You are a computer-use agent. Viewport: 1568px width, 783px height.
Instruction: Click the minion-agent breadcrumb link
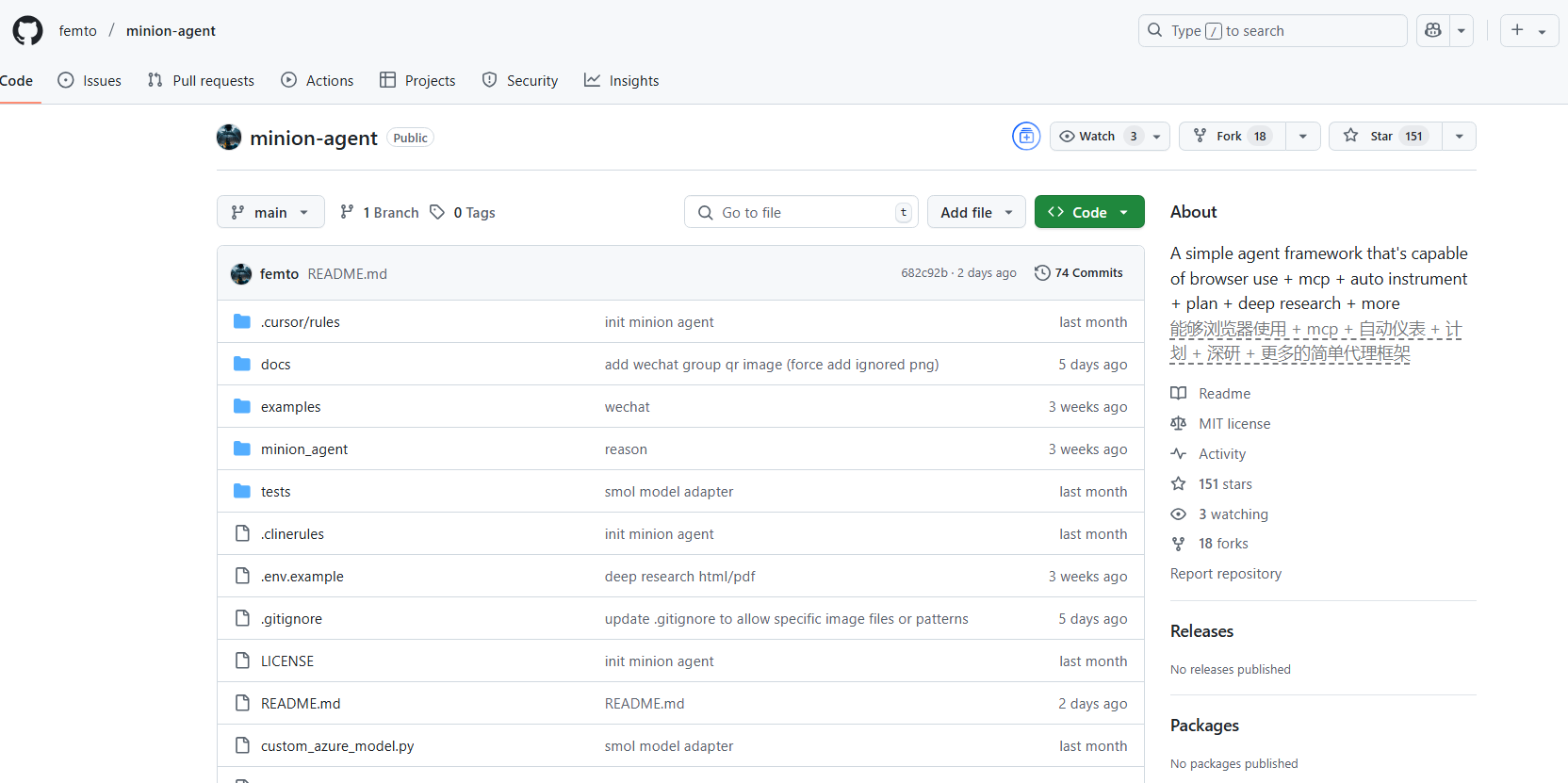pyautogui.click(x=171, y=30)
